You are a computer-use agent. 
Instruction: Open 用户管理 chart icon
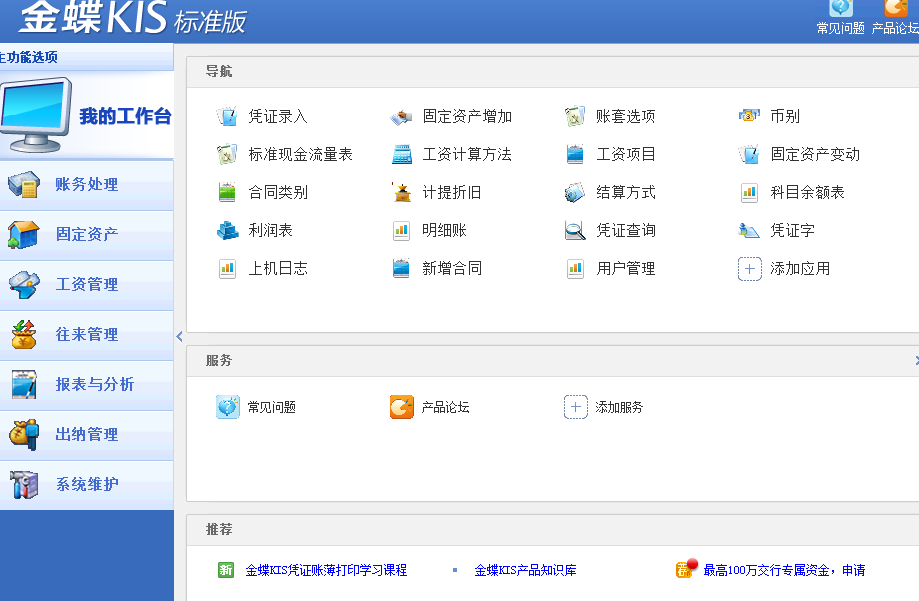(x=575, y=269)
